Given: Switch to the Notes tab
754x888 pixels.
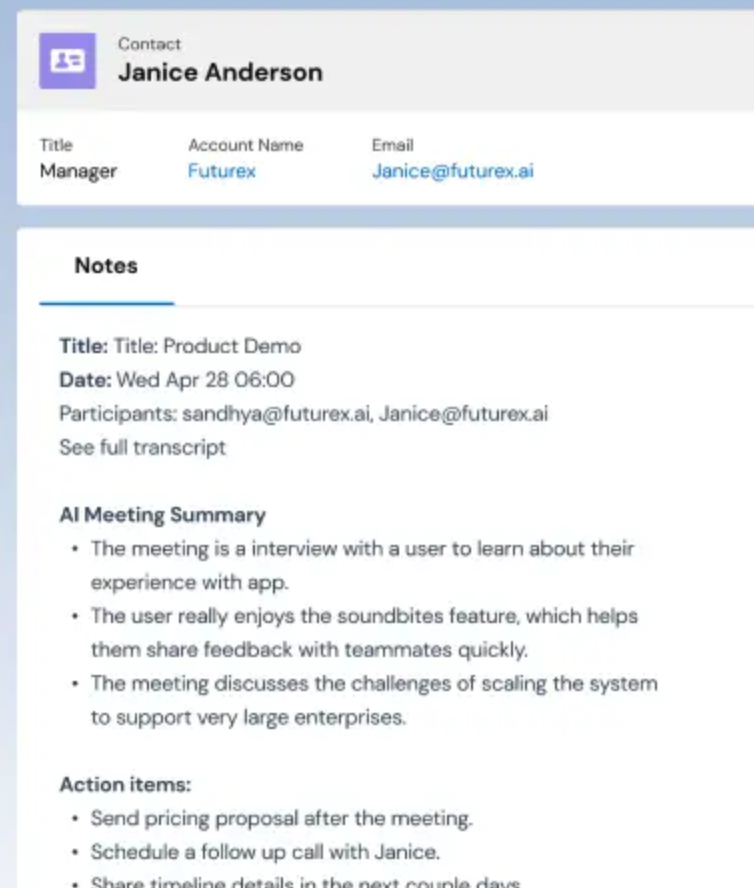Looking at the screenshot, I should click(106, 266).
